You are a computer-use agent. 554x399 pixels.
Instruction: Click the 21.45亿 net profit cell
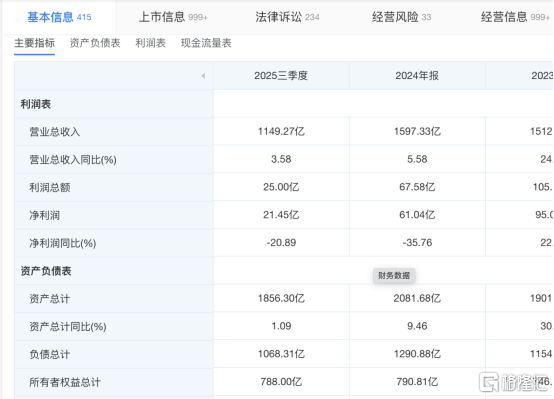281,215
